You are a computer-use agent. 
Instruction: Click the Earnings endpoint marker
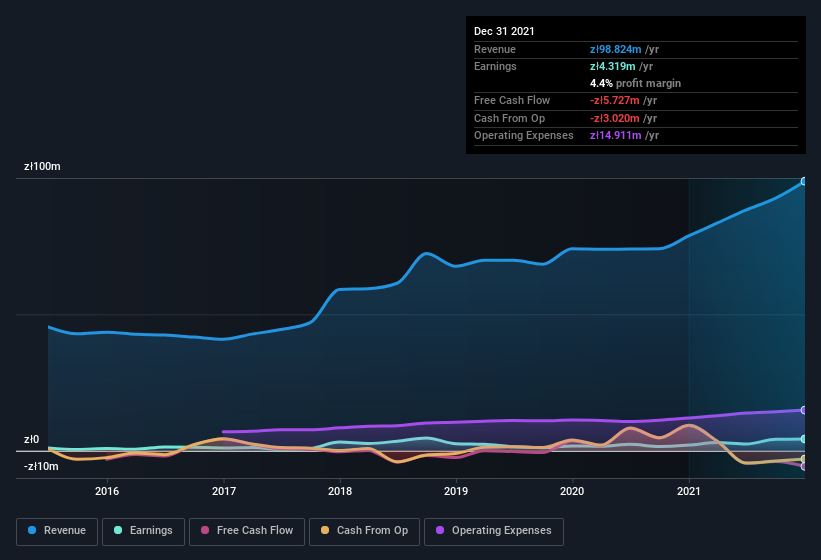pos(803,439)
